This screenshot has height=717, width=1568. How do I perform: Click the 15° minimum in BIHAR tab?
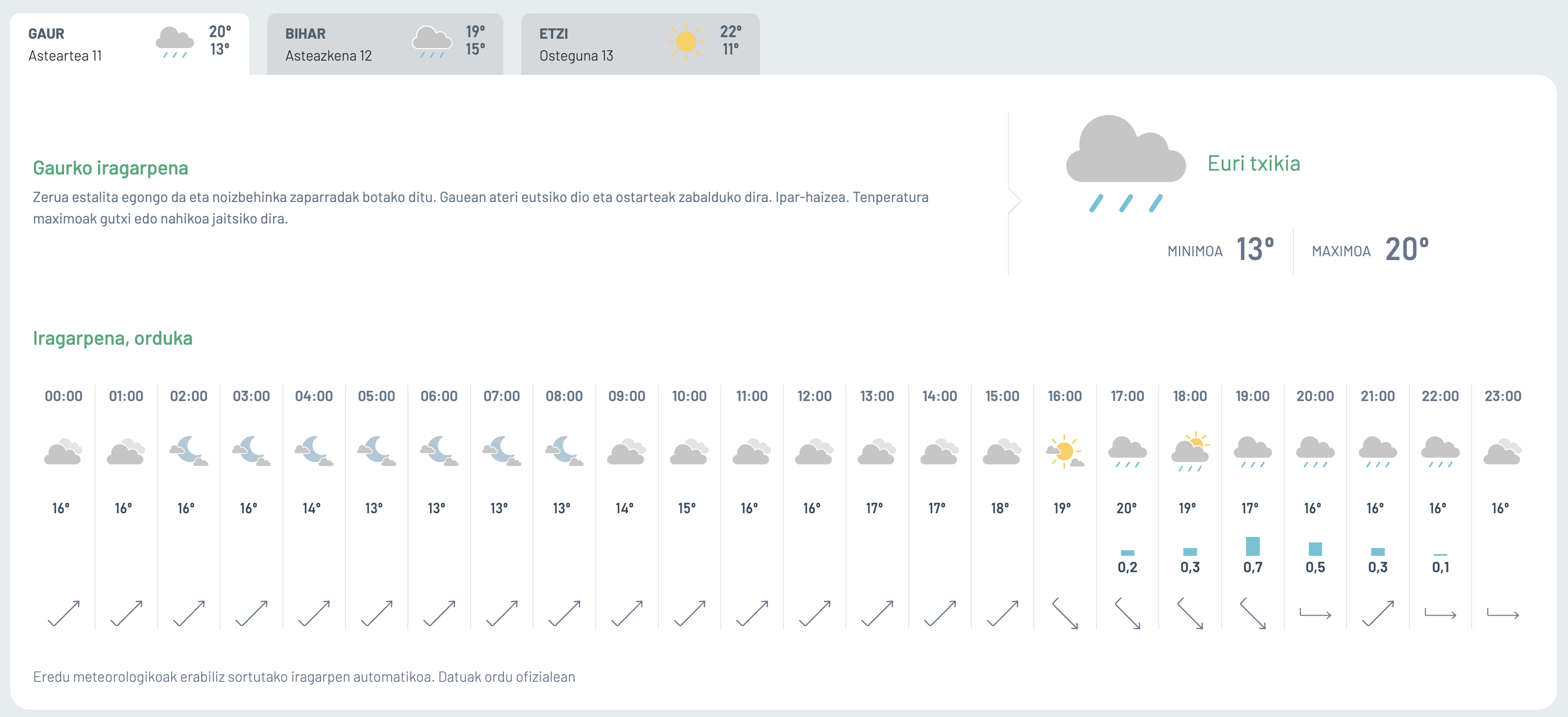pos(475,49)
